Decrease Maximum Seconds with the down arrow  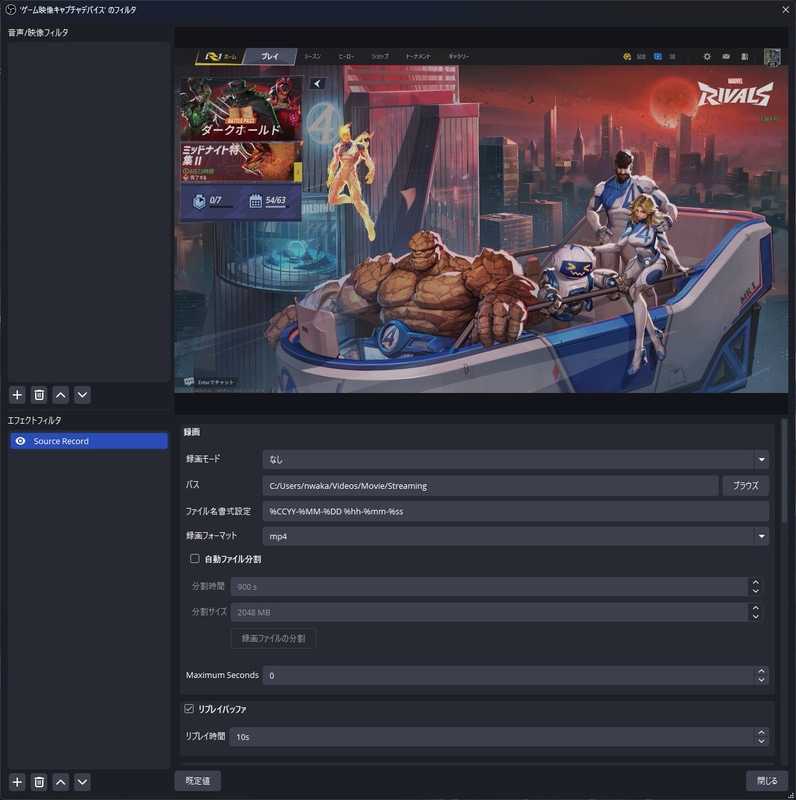[761, 680]
